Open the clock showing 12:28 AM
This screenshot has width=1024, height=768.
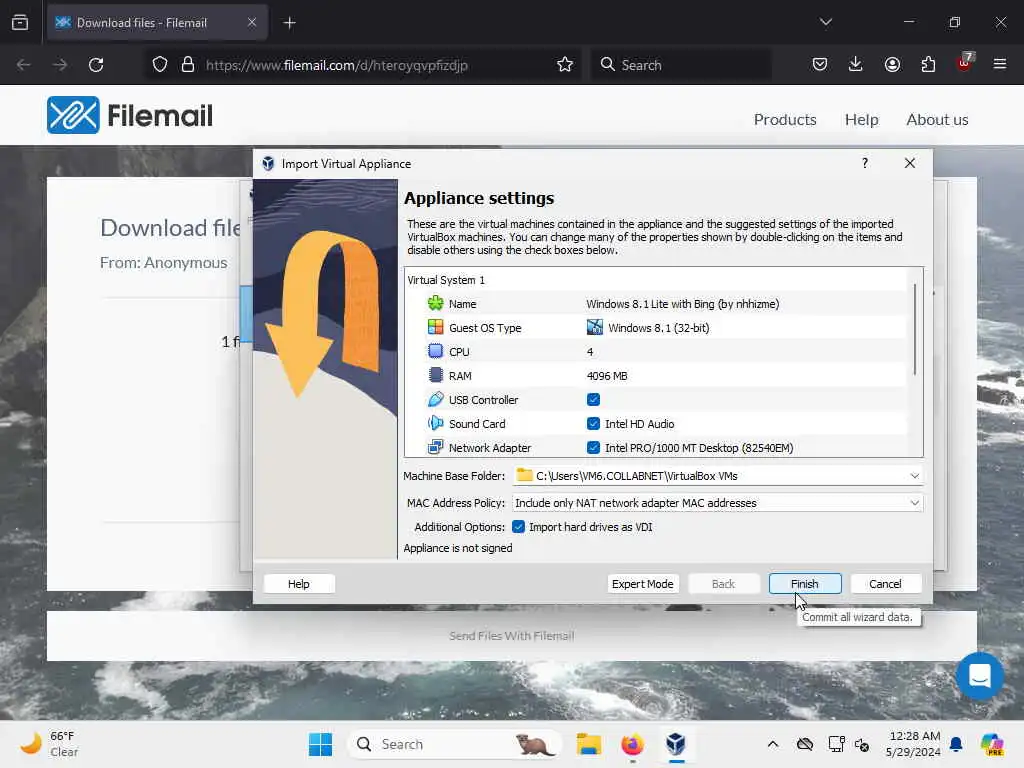coord(913,744)
